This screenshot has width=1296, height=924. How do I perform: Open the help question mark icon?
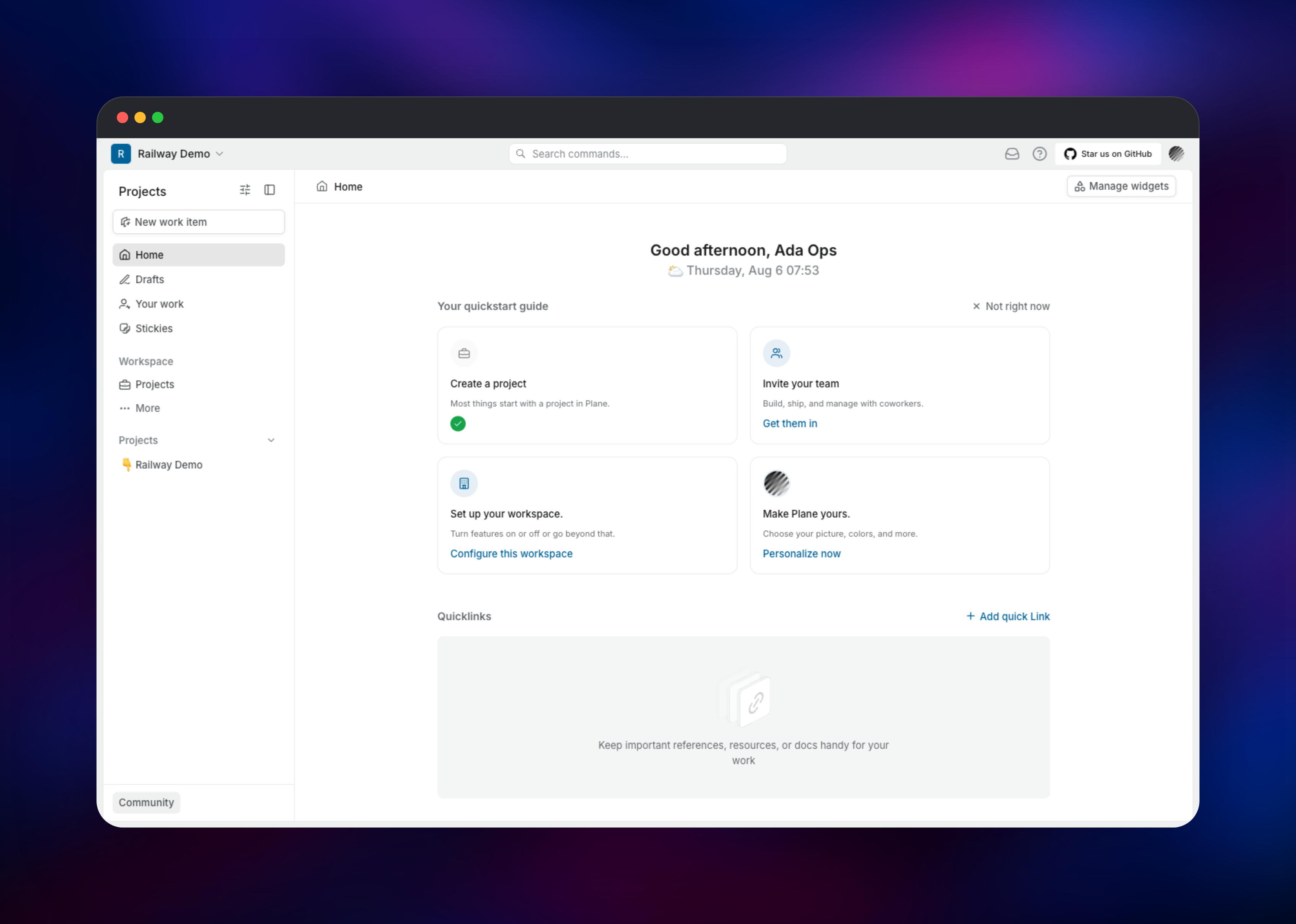coord(1039,154)
